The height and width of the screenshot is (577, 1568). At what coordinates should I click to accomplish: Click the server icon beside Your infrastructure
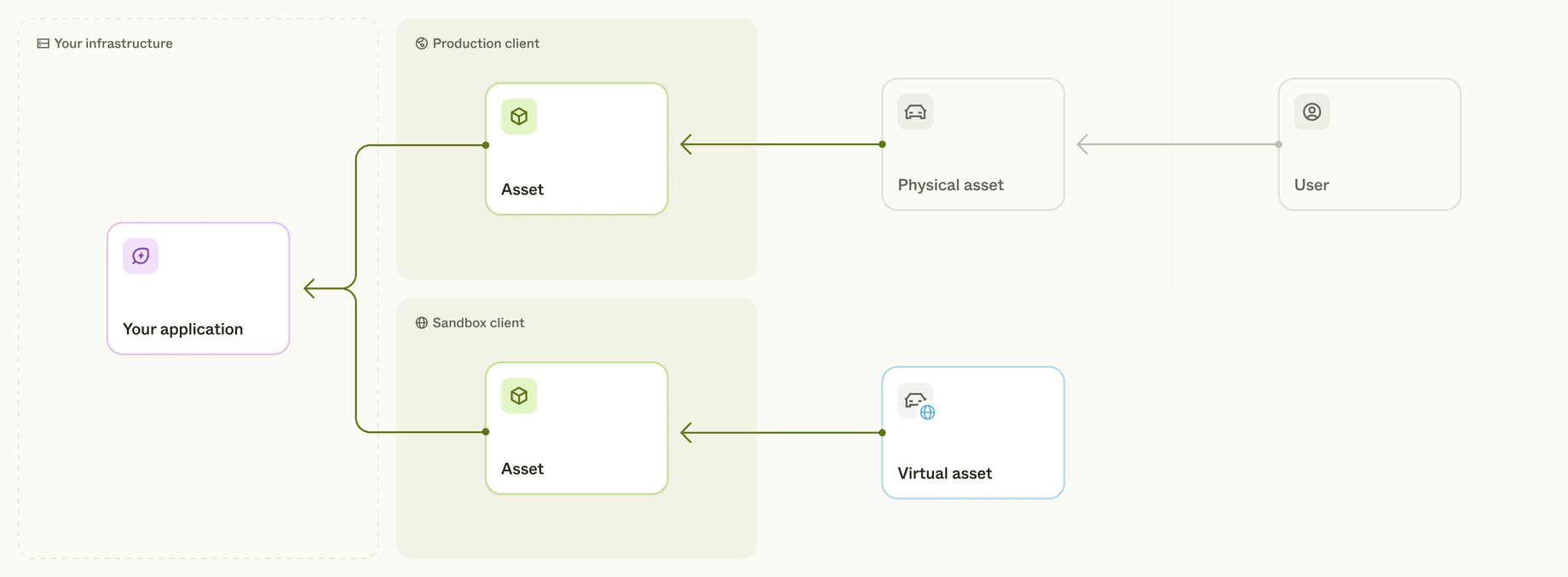pyautogui.click(x=43, y=43)
